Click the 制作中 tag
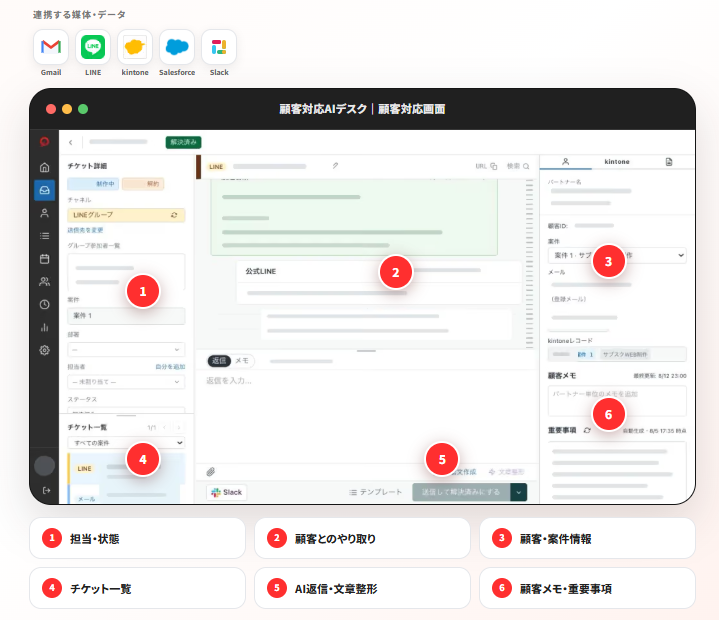Image resolution: width=719 pixels, height=620 pixels. click(x=94, y=184)
